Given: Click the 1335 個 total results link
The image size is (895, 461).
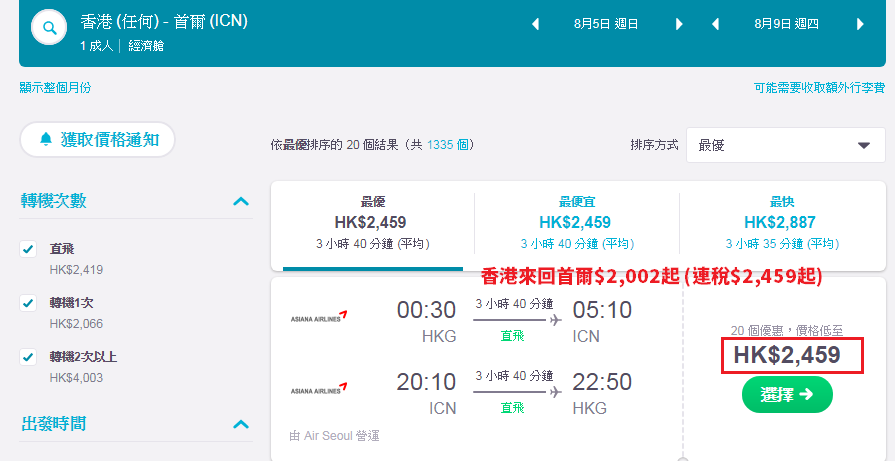Looking at the screenshot, I should [448, 145].
